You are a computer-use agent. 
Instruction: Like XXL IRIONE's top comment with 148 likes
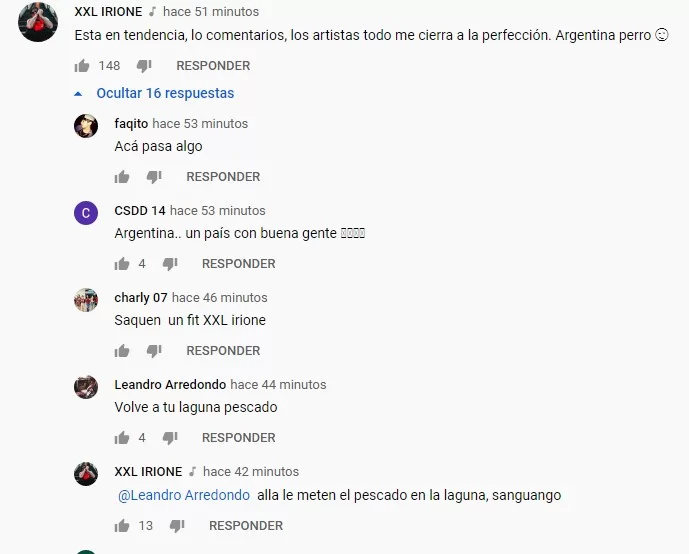point(82,66)
